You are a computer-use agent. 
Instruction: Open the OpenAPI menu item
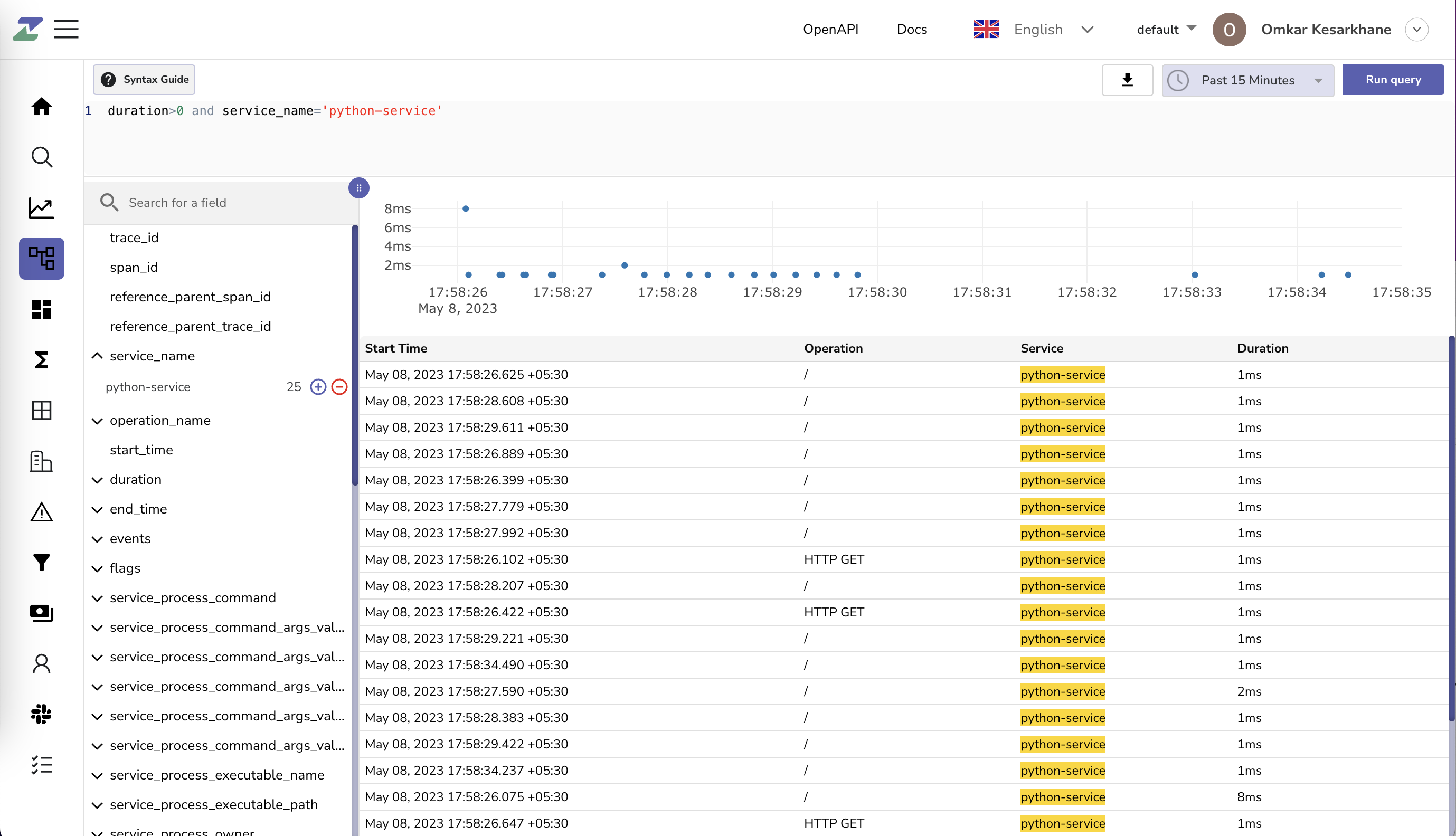[x=830, y=29]
